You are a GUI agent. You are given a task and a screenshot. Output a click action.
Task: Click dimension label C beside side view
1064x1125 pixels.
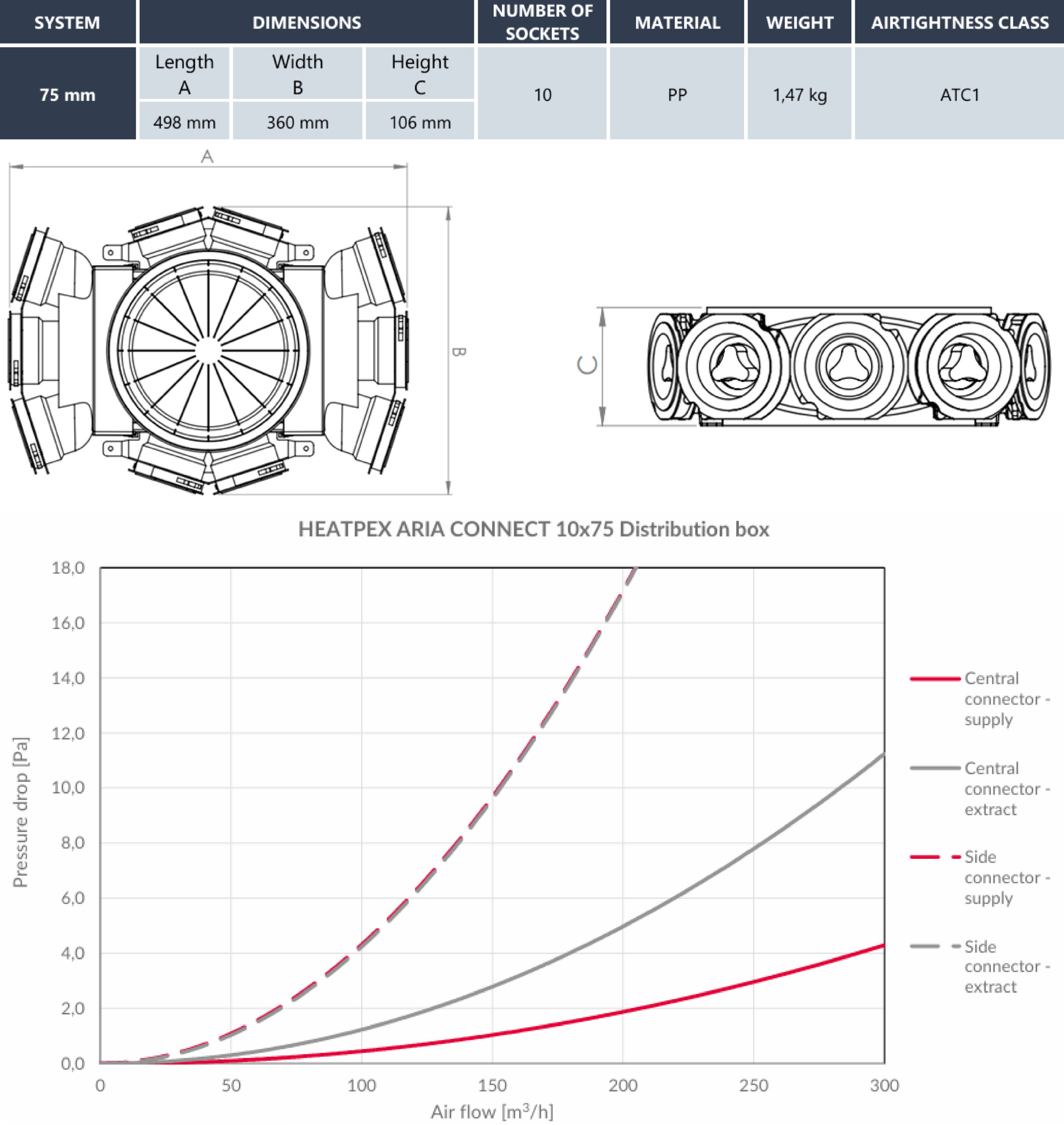[587, 365]
